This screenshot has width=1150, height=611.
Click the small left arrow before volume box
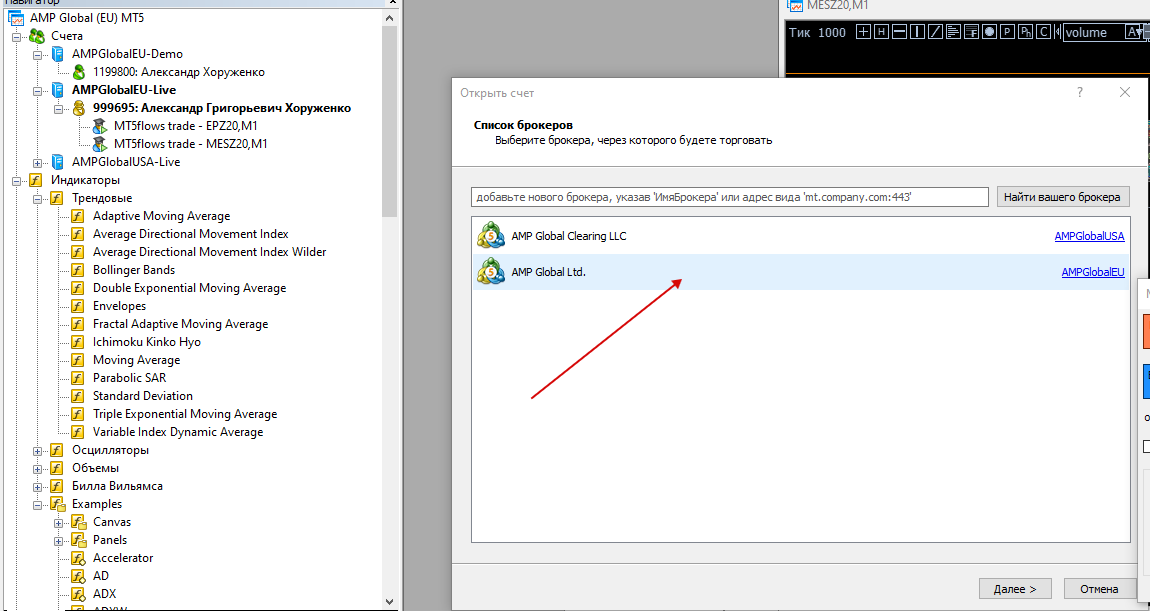click(x=1058, y=32)
